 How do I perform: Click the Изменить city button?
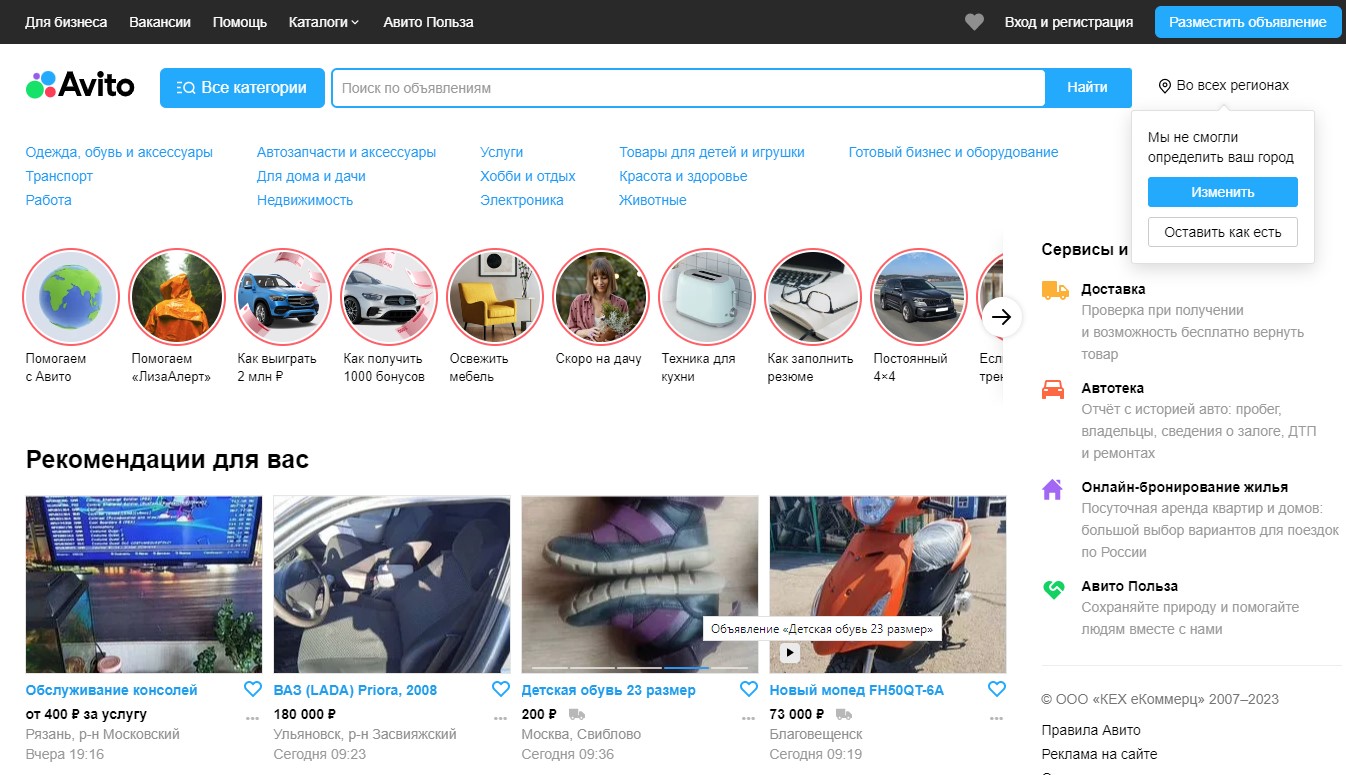1223,192
